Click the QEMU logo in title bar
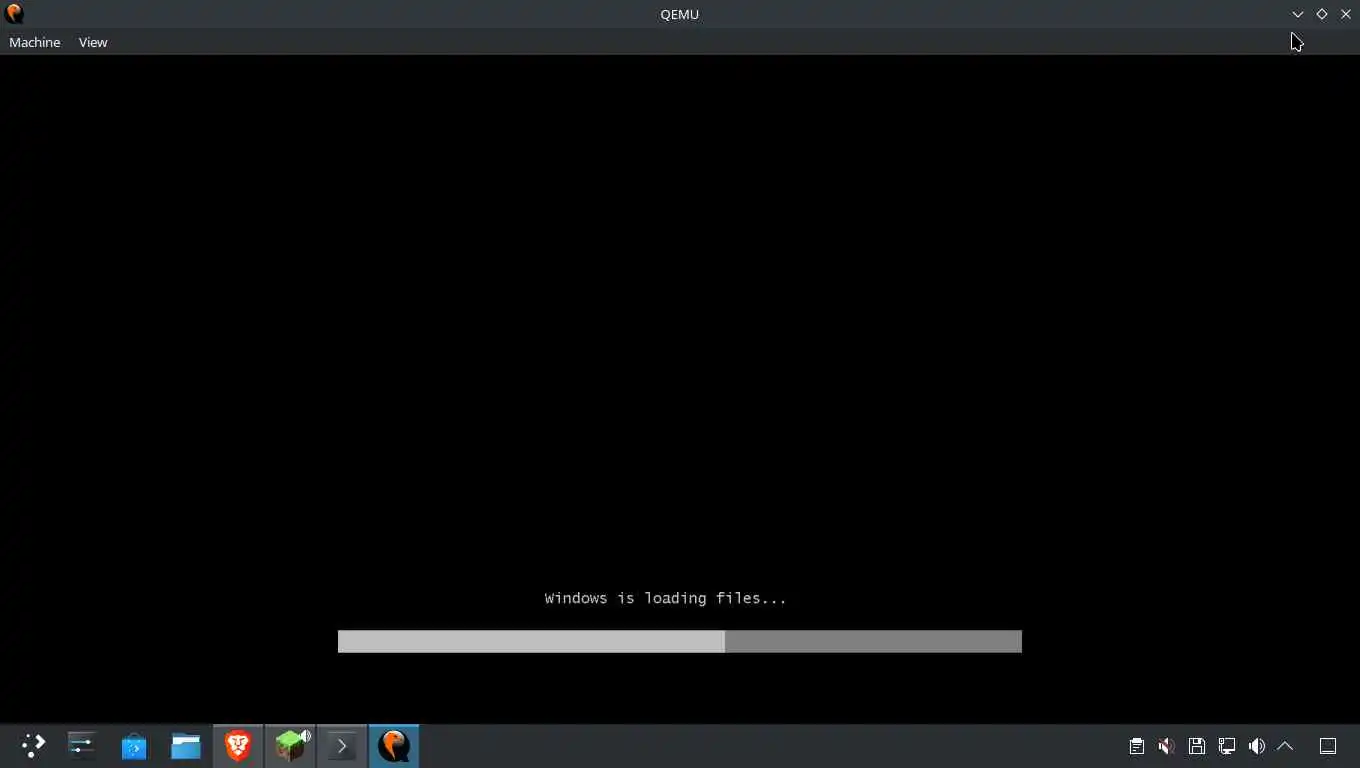 click(x=14, y=14)
